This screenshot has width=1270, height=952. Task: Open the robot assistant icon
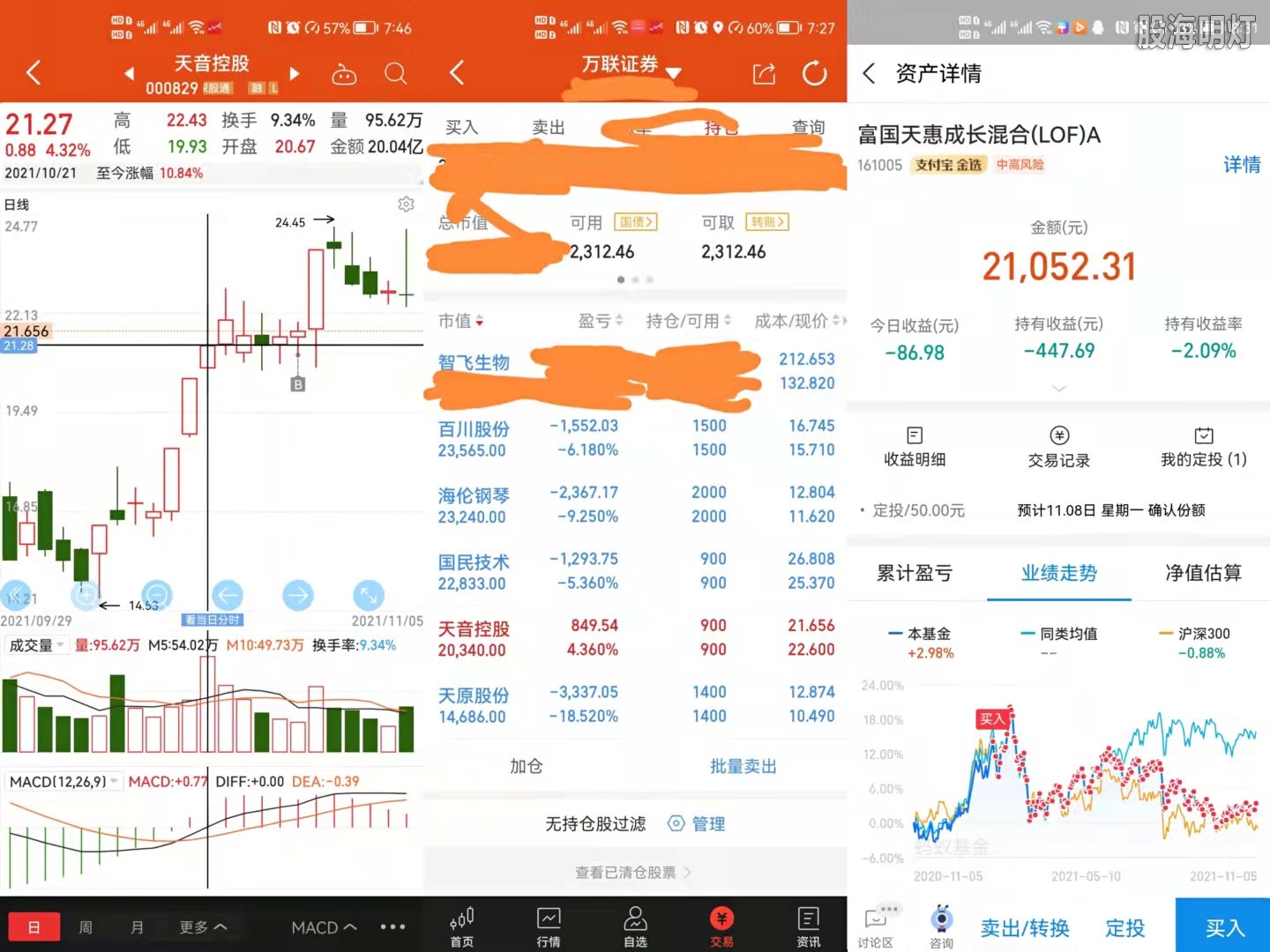[x=344, y=74]
